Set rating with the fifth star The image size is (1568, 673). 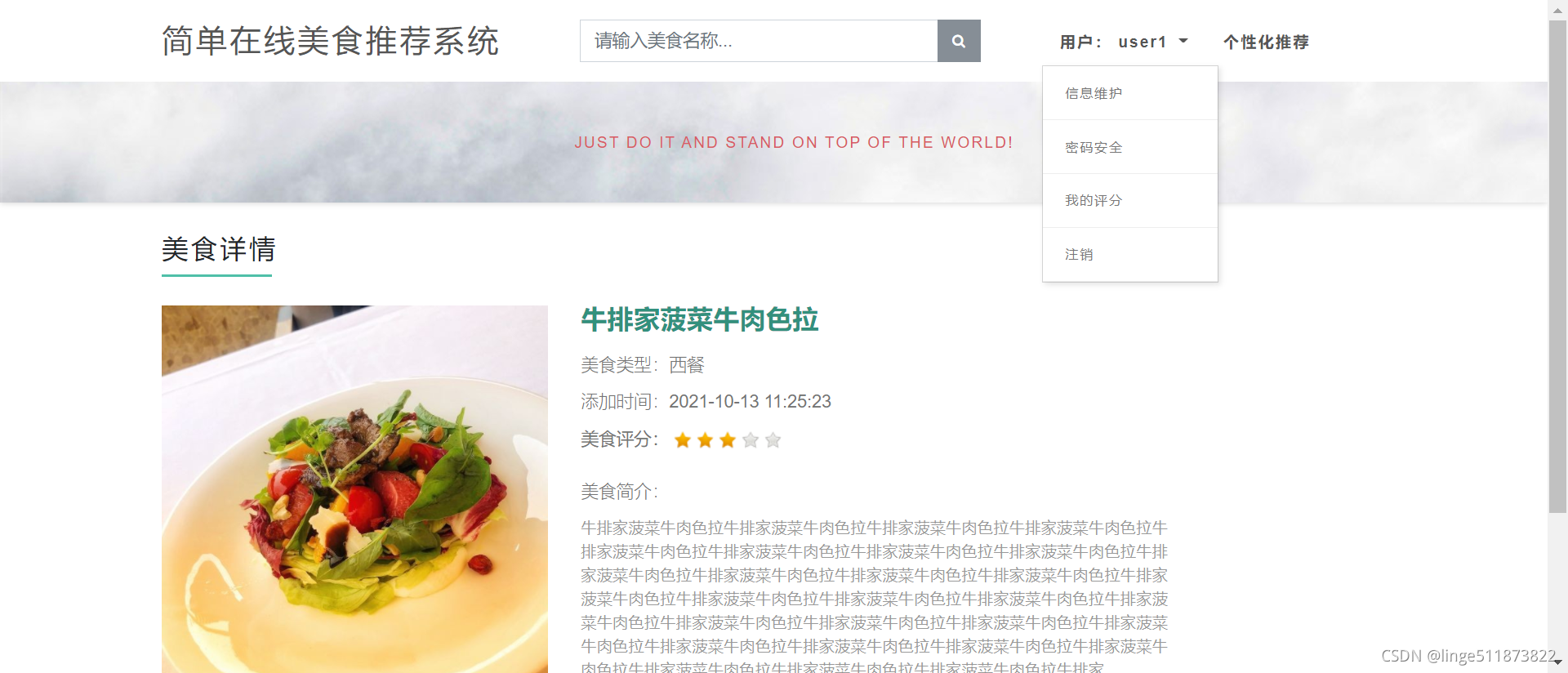[x=773, y=440]
